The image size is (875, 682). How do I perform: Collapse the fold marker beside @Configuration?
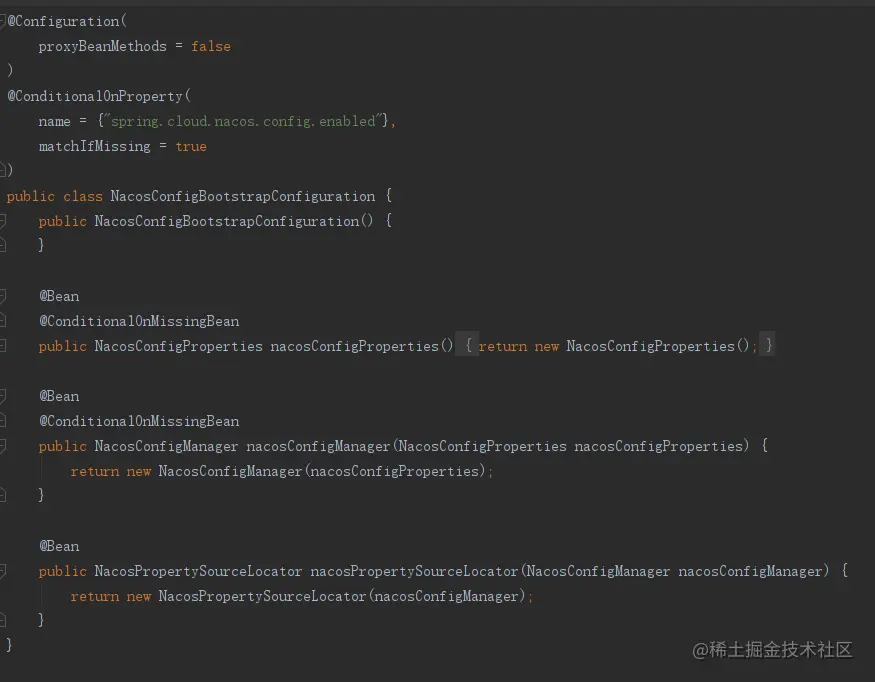[2, 21]
